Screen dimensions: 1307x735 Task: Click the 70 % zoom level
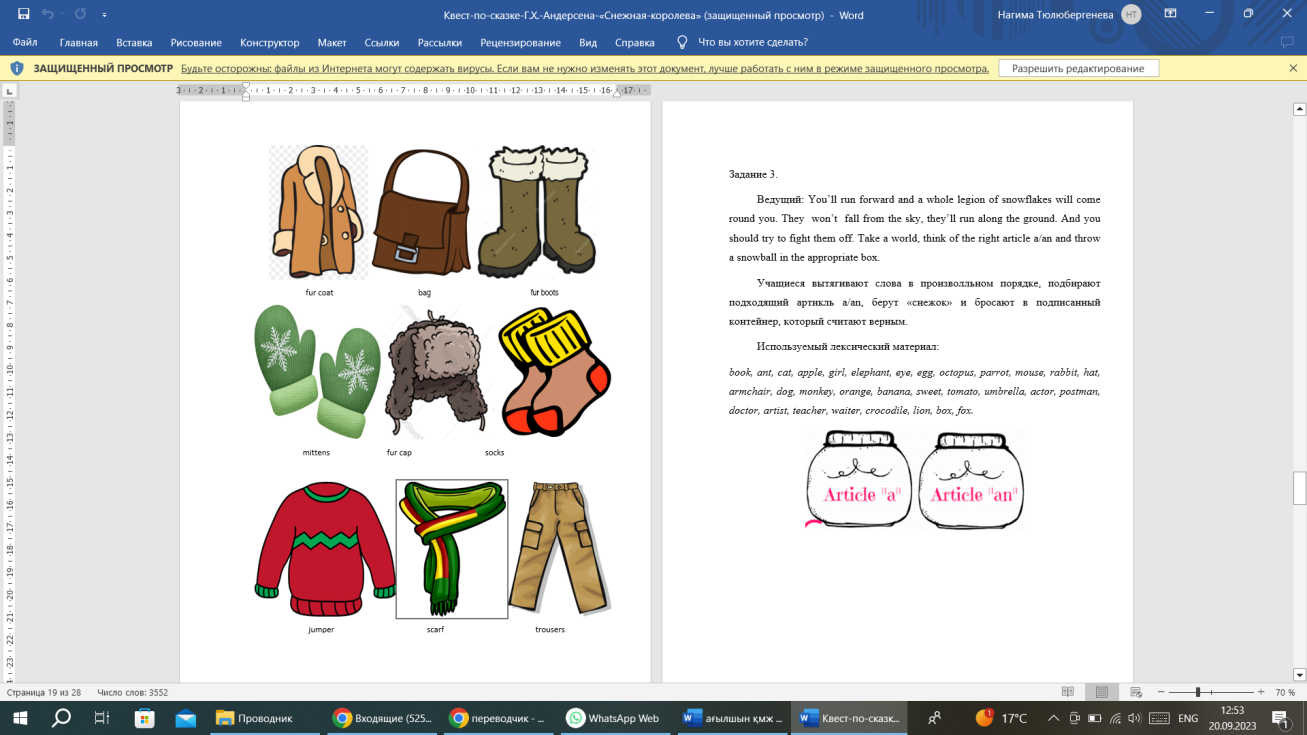[x=1286, y=692]
